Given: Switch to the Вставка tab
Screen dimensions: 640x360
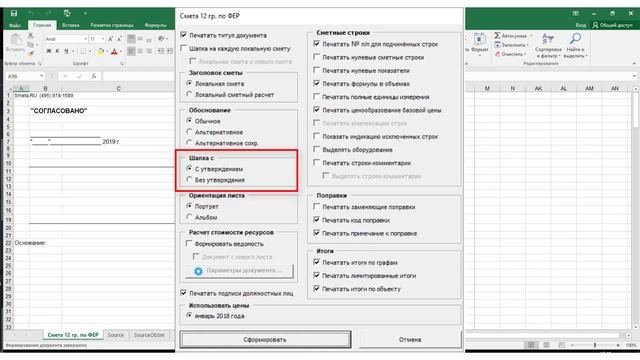Looking at the screenshot, I should click(71, 25).
